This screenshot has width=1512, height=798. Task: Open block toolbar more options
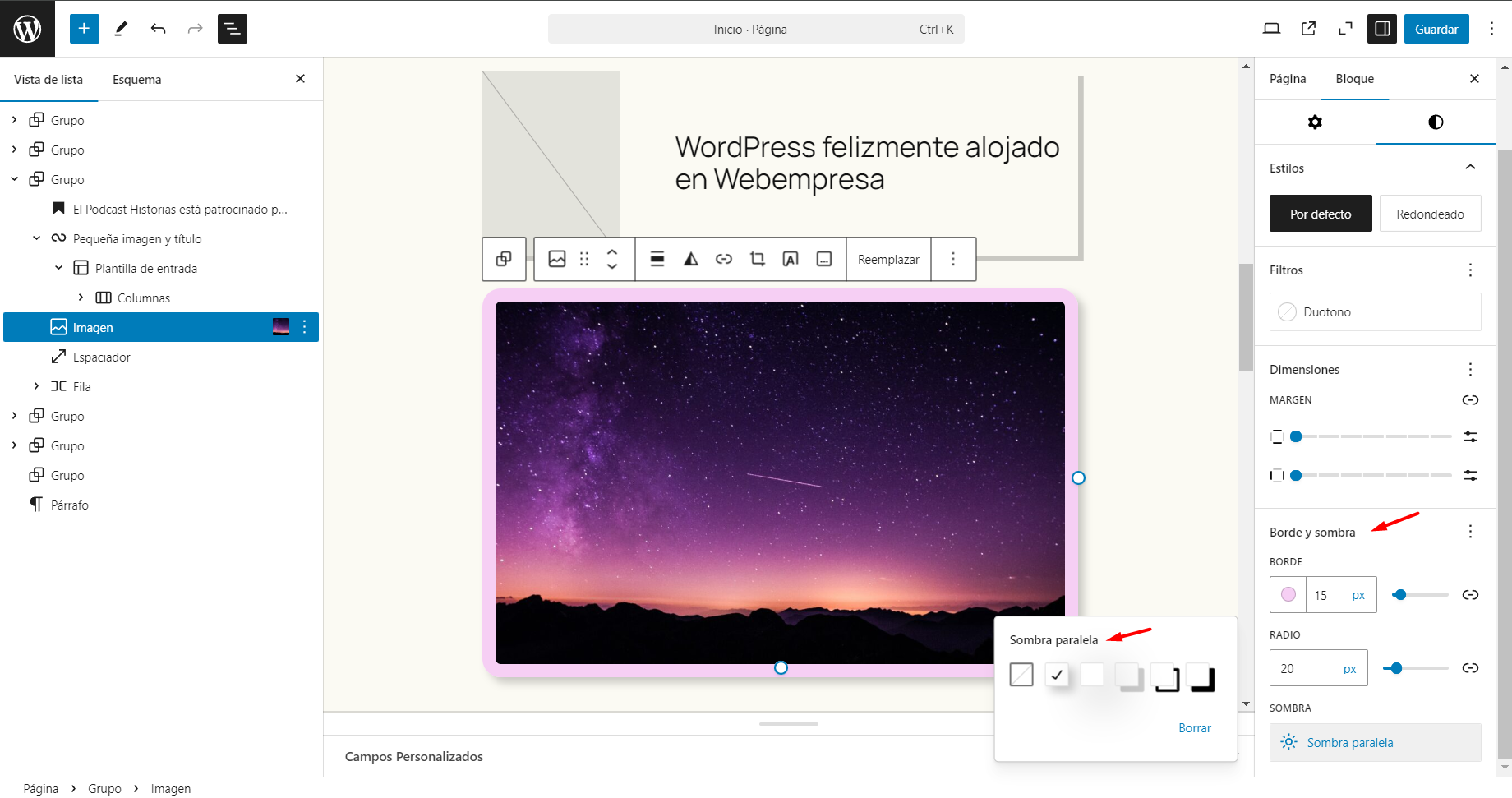[953, 260]
